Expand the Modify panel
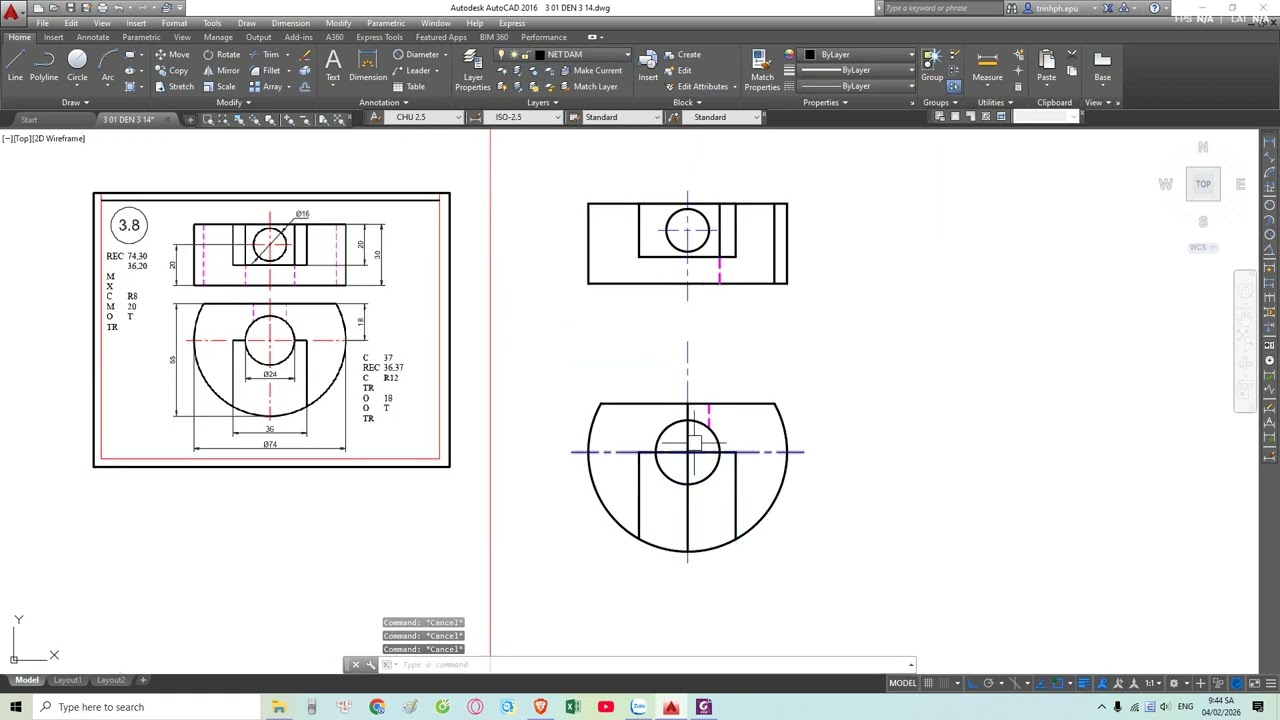The height and width of the screenshot is (720, 1280). tap(233, 102)
